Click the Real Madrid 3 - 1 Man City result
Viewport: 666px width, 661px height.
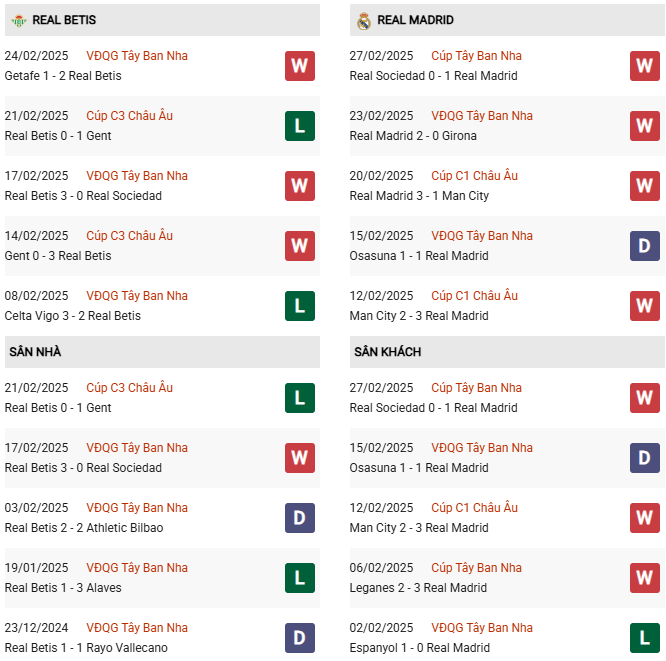point(419,196)
